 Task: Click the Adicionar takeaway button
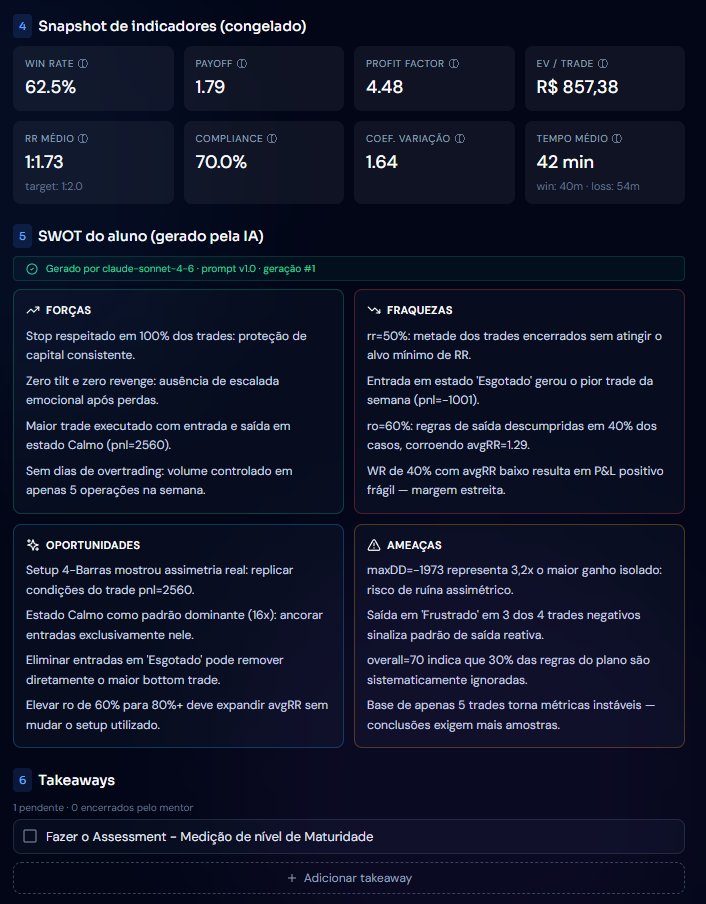click(349, 878)
